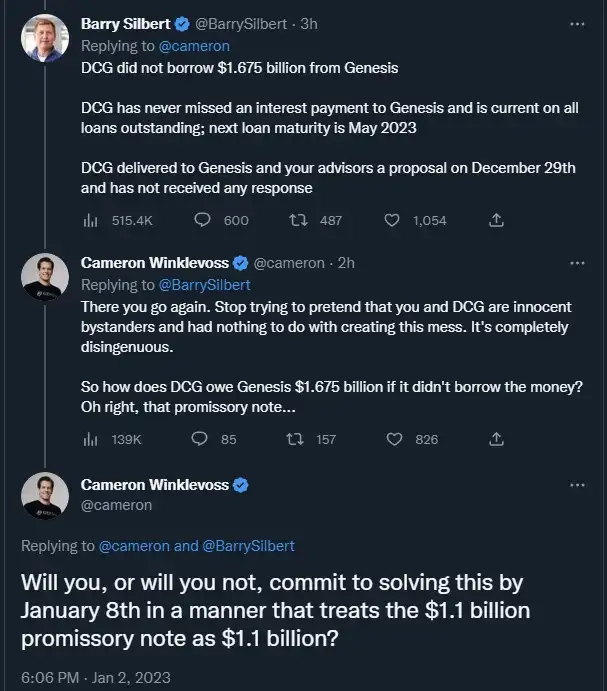Share Barry Silbert's tweet with share icon
Image resolution: width=607 pixels, height=691 pixels.
coord(496,220)
